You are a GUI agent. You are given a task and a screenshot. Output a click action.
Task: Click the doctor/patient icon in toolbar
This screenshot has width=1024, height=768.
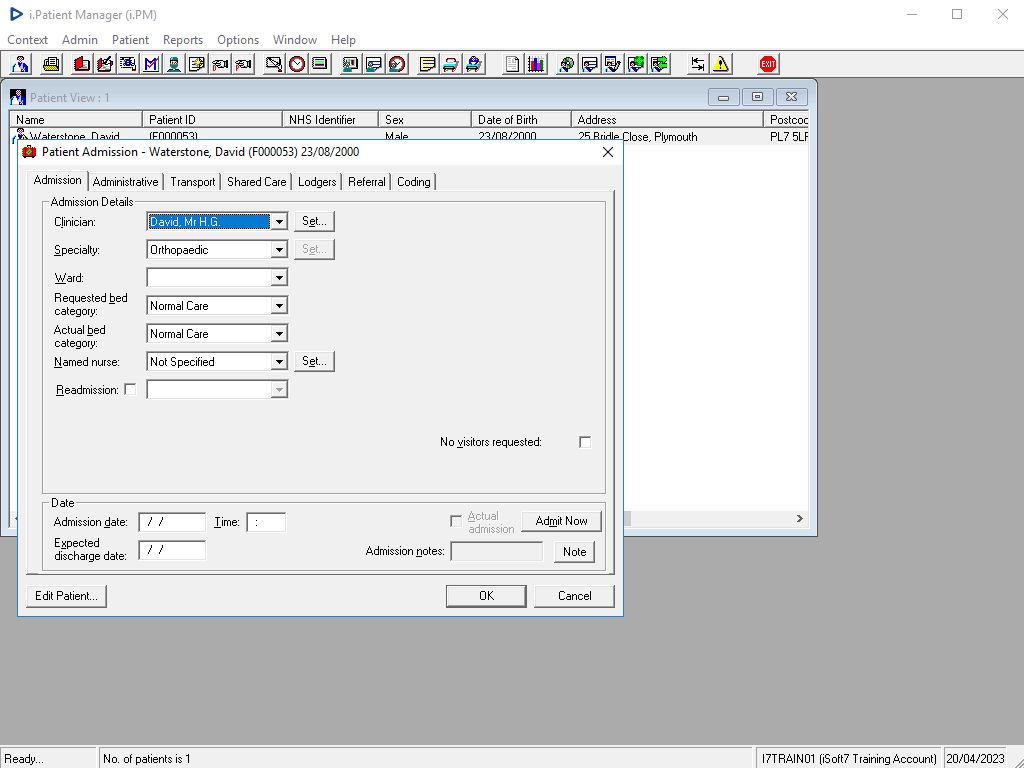point(20,64)
